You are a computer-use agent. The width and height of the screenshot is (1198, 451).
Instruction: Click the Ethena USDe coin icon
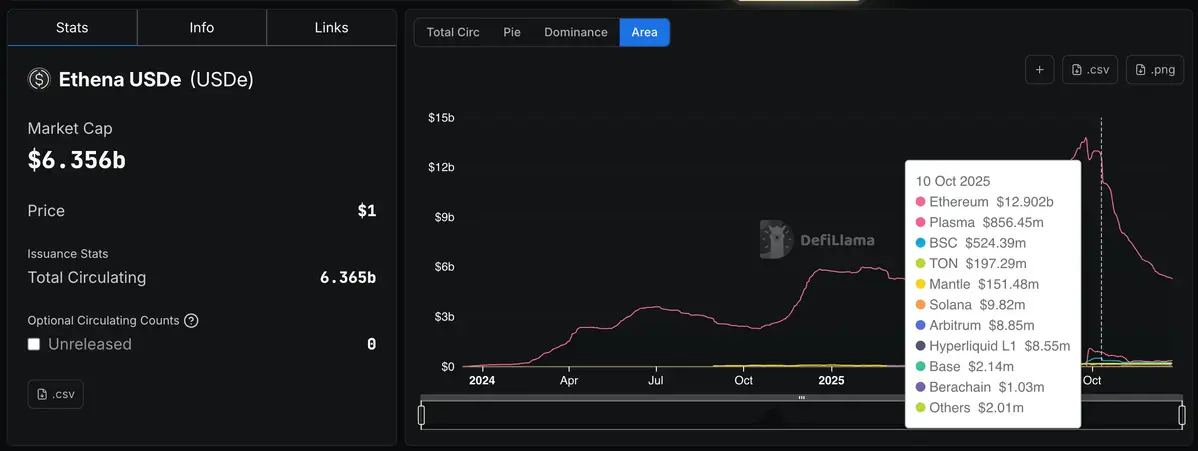39,80
